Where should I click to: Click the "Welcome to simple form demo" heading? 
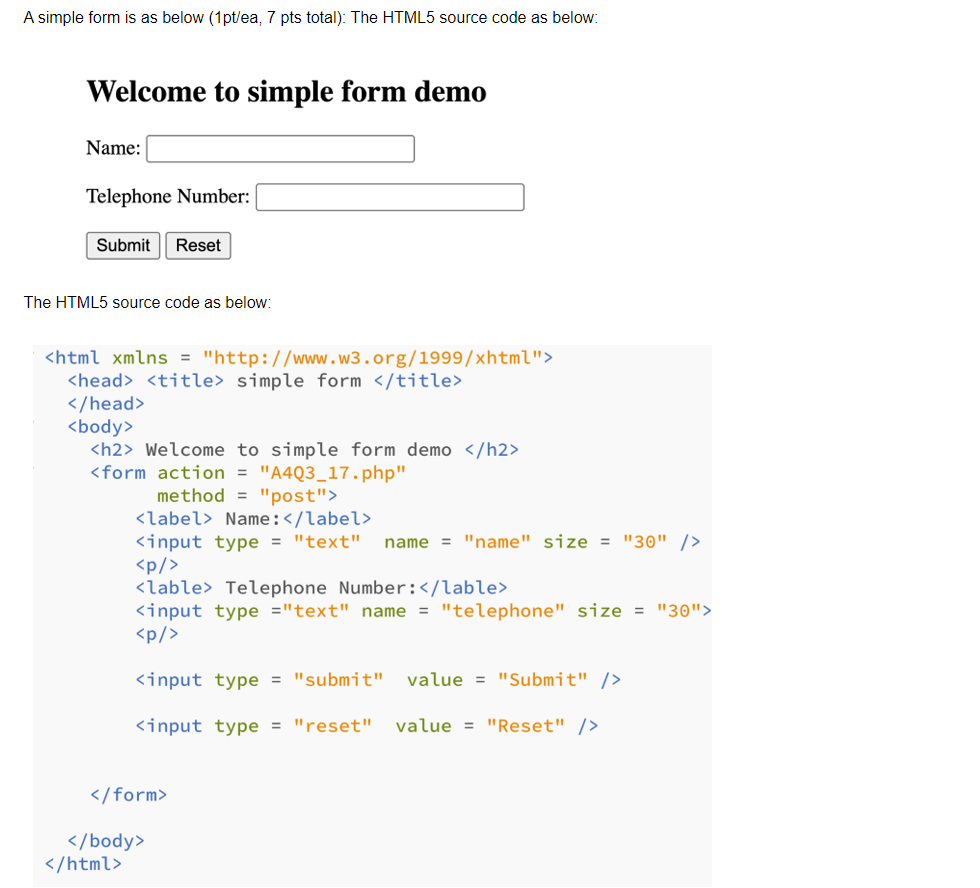pyautogui.click(x=286, y=91)
